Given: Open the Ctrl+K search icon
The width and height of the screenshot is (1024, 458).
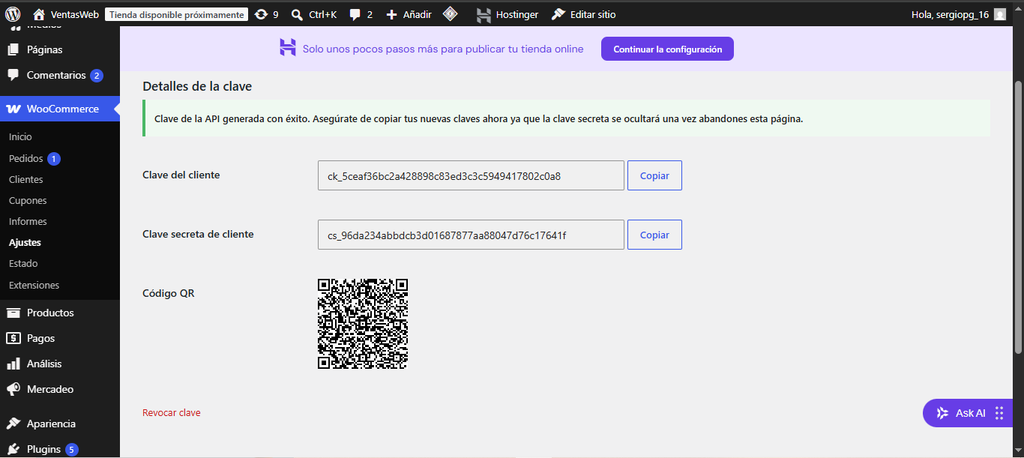Looking at the screenshot, I should pyautogui.click(x=297, y=14).
